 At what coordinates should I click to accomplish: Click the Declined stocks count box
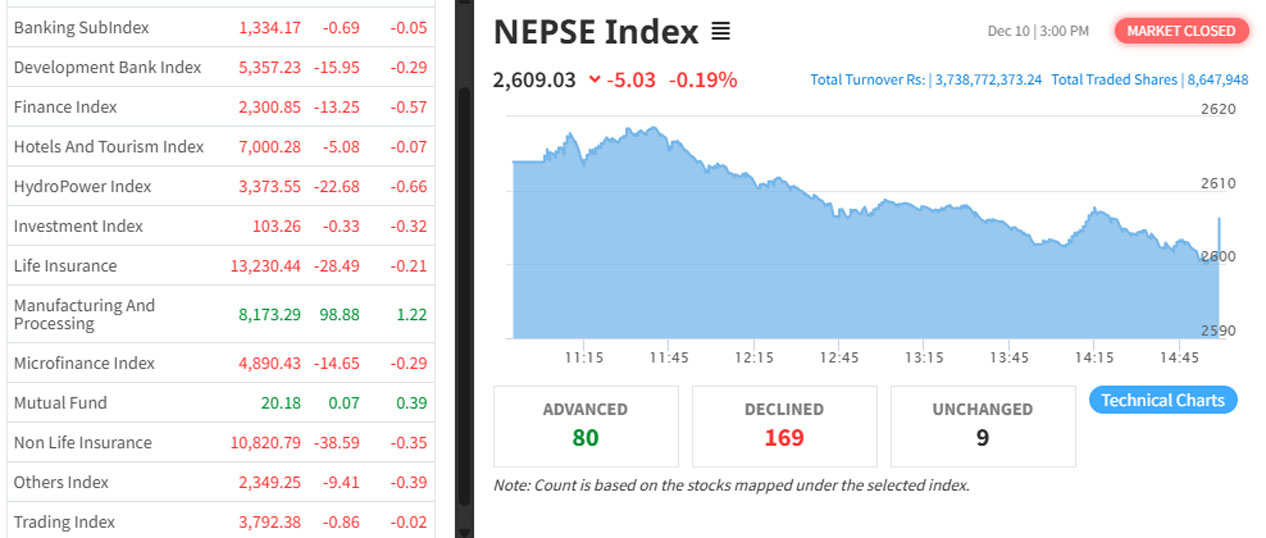point(784,426)
